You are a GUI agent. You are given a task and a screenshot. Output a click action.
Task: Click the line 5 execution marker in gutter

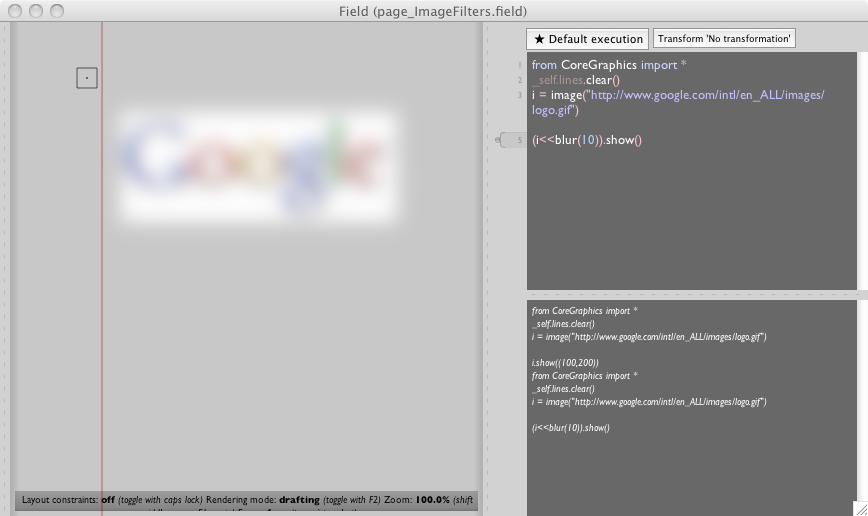click(x=511, y=140)
